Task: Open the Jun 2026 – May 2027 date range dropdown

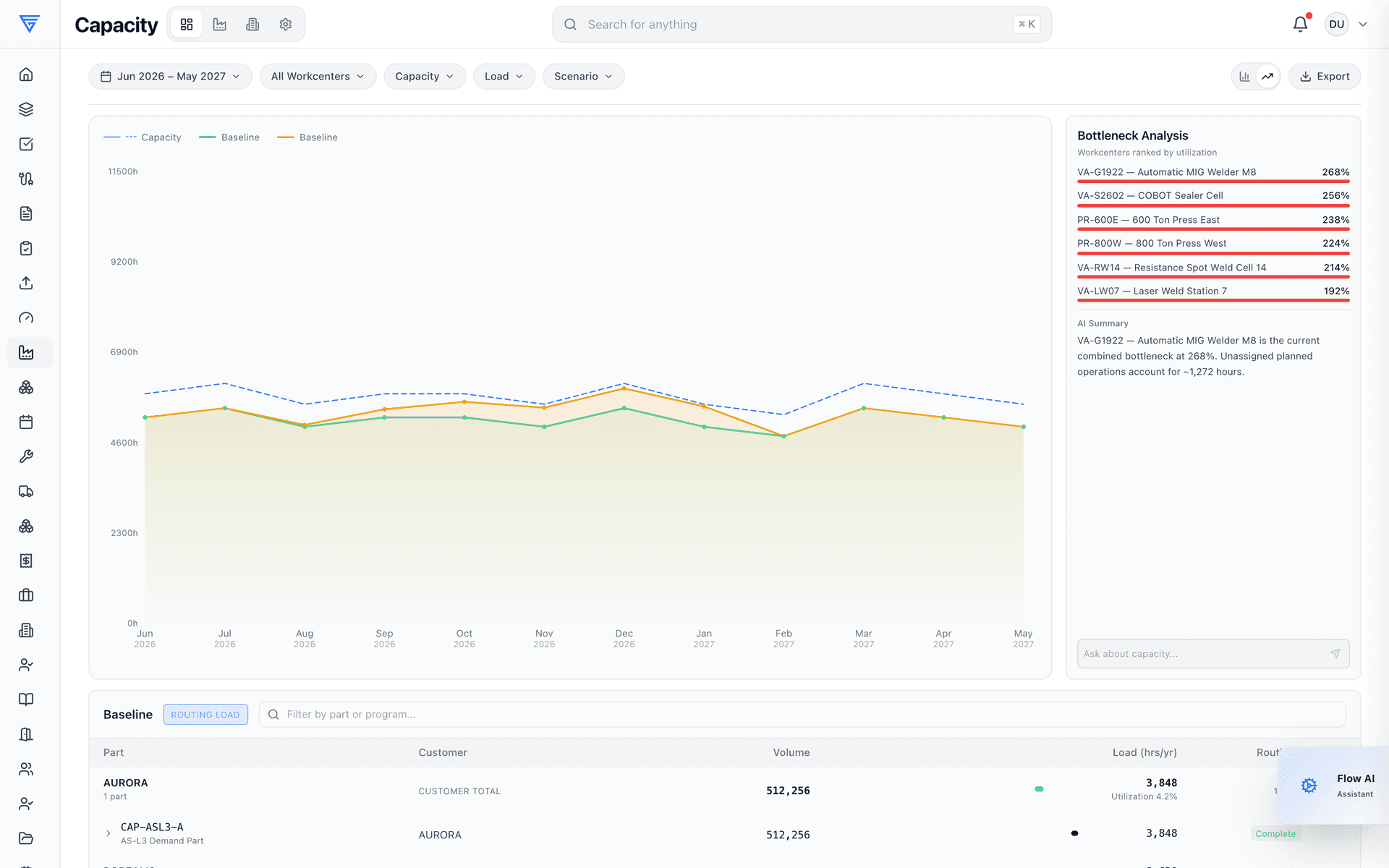Action: point(170,76)
